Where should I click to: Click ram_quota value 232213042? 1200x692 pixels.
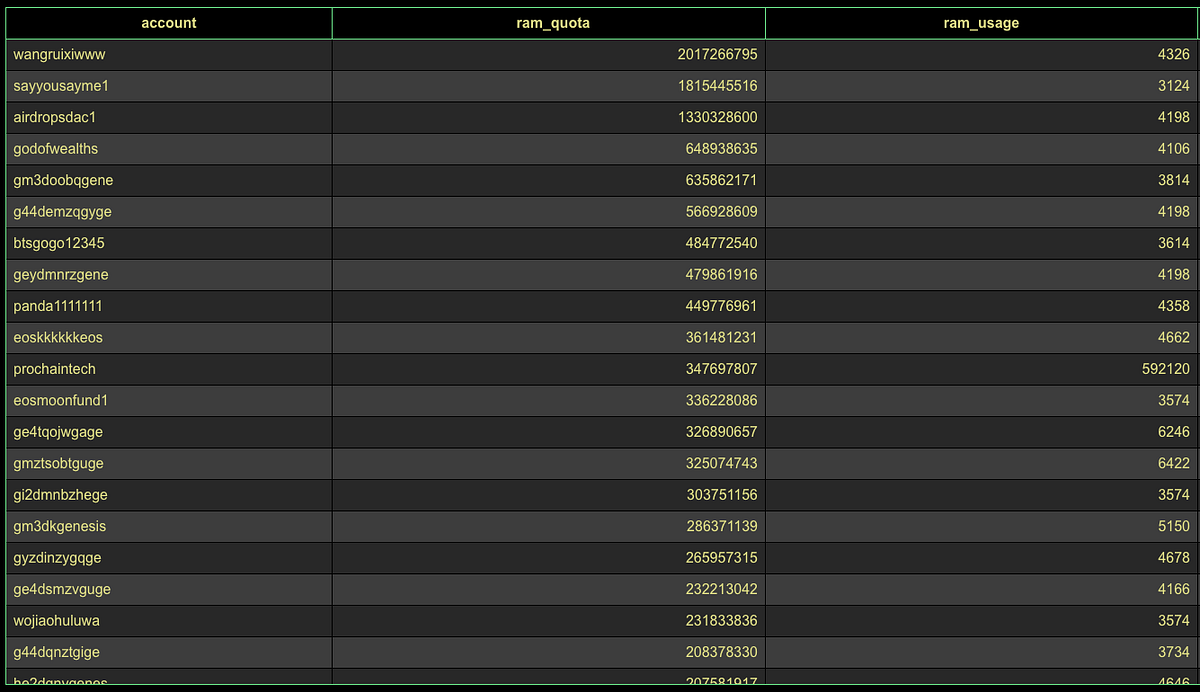tap(721, 590)
